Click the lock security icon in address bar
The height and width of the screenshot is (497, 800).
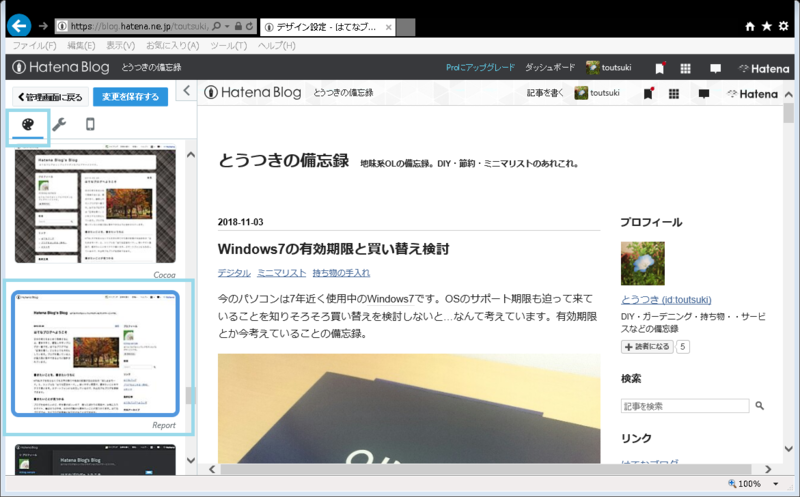[x=238, y=26]
